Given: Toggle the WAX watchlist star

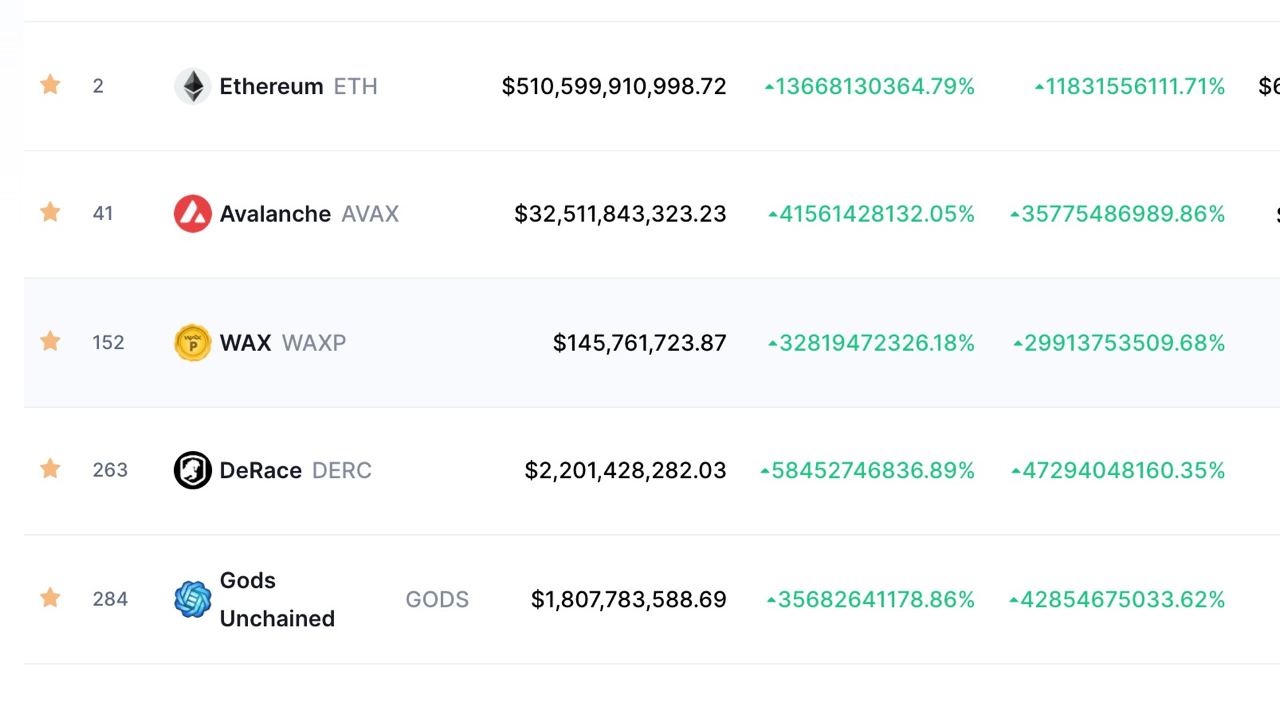Looking at the screenshot, I should (50, 342).
